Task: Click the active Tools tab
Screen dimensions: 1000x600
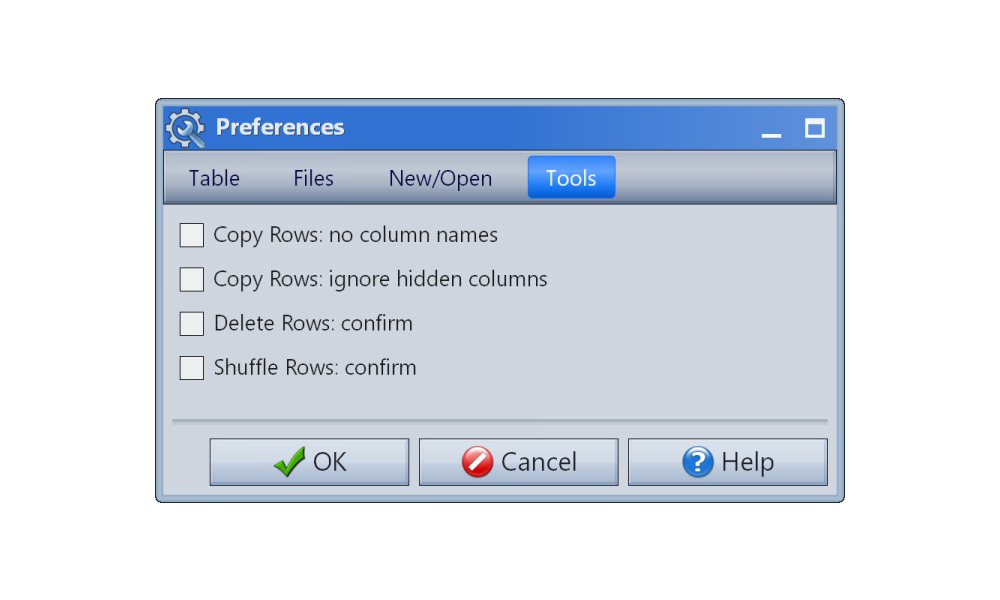Action: coord(570,177)
